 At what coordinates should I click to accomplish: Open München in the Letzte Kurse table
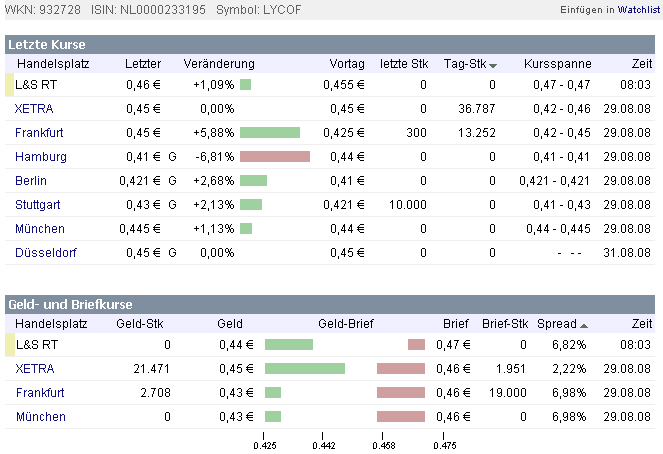pos(40,229)
